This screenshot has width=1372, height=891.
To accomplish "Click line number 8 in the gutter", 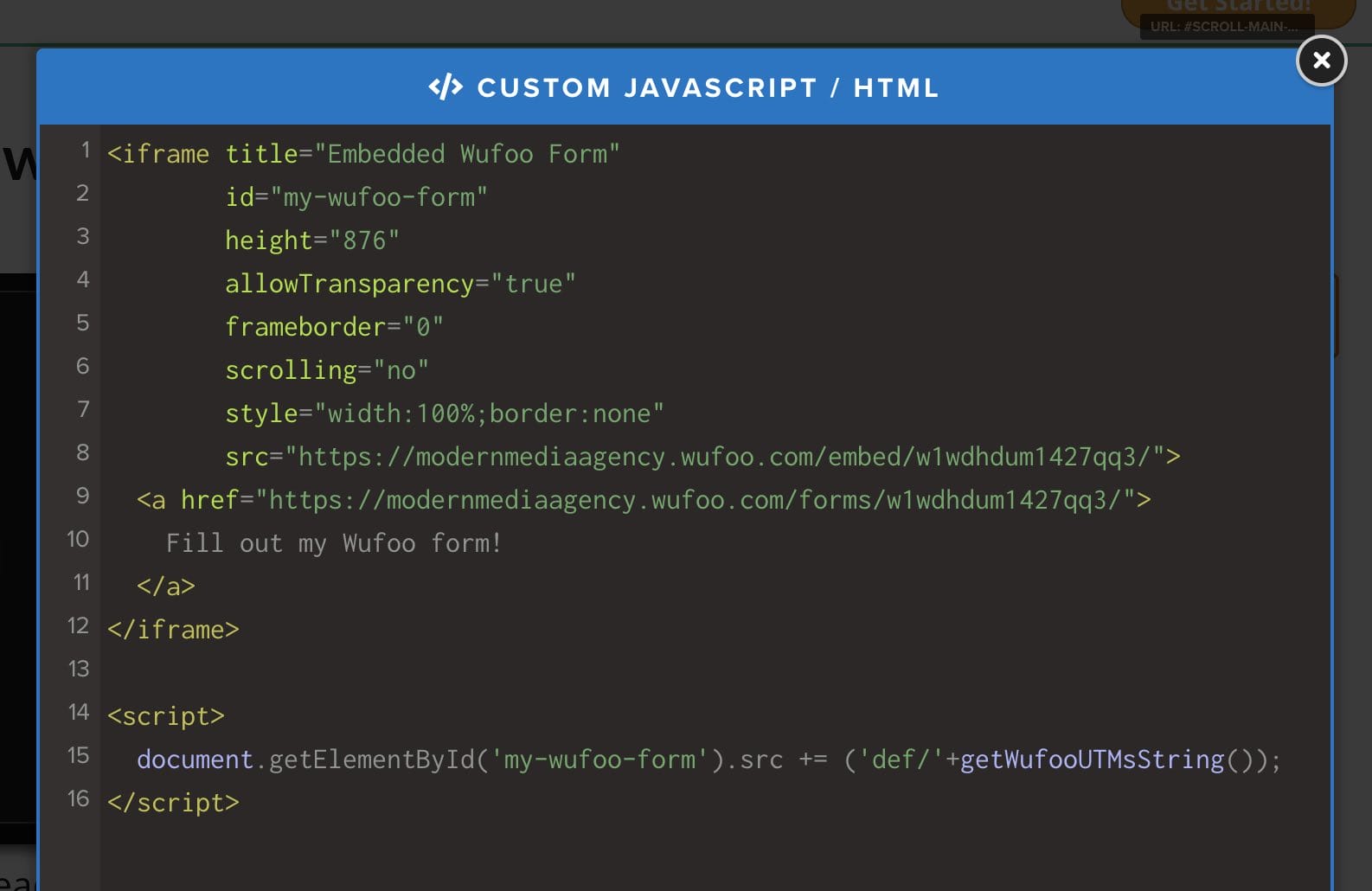I will 83,452.
